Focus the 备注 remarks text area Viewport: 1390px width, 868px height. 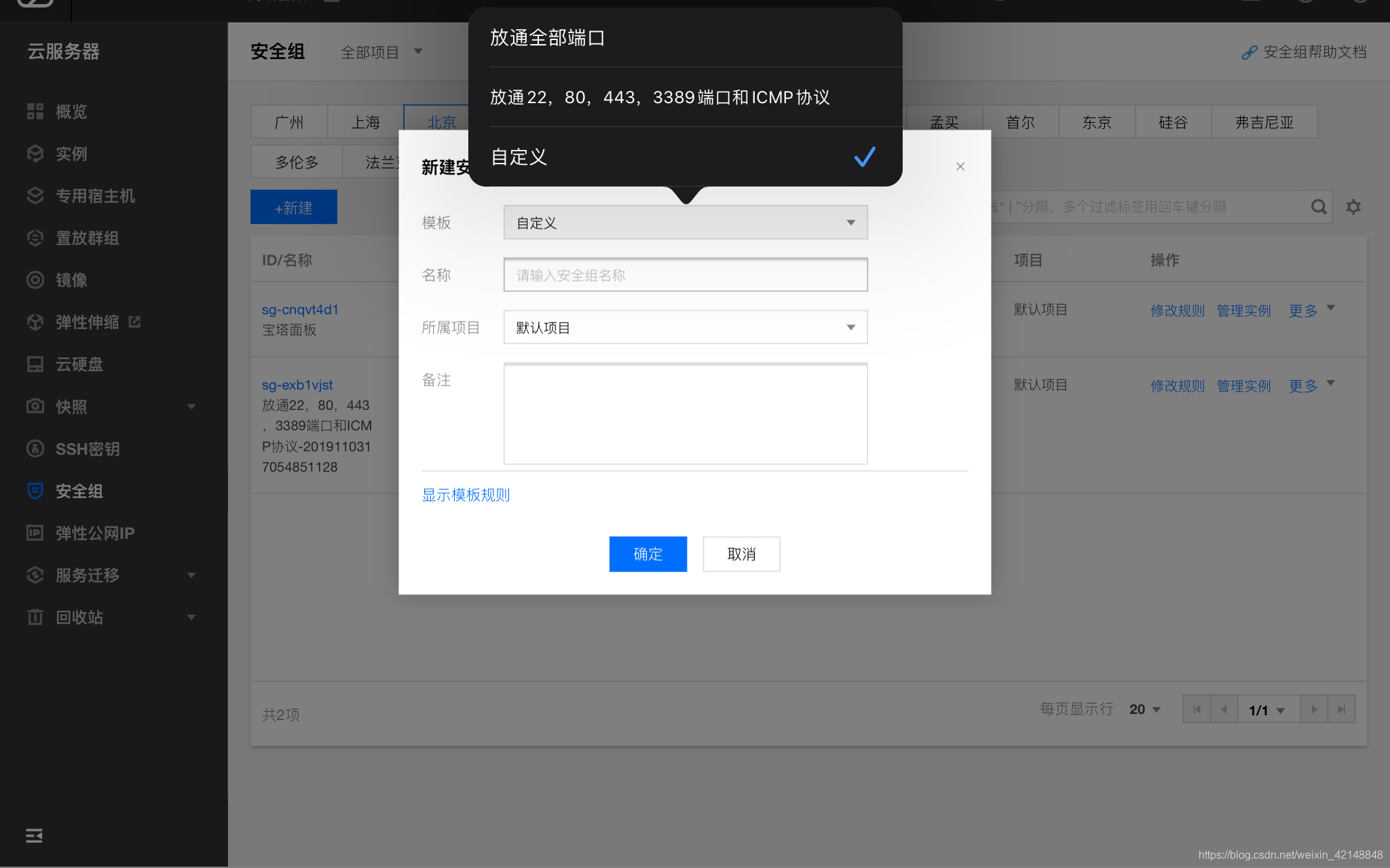(685, 414)
